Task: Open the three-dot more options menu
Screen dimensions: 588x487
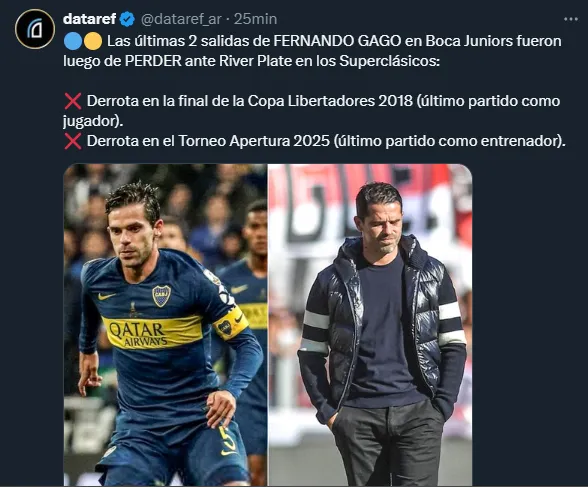Action: point(570,19)
